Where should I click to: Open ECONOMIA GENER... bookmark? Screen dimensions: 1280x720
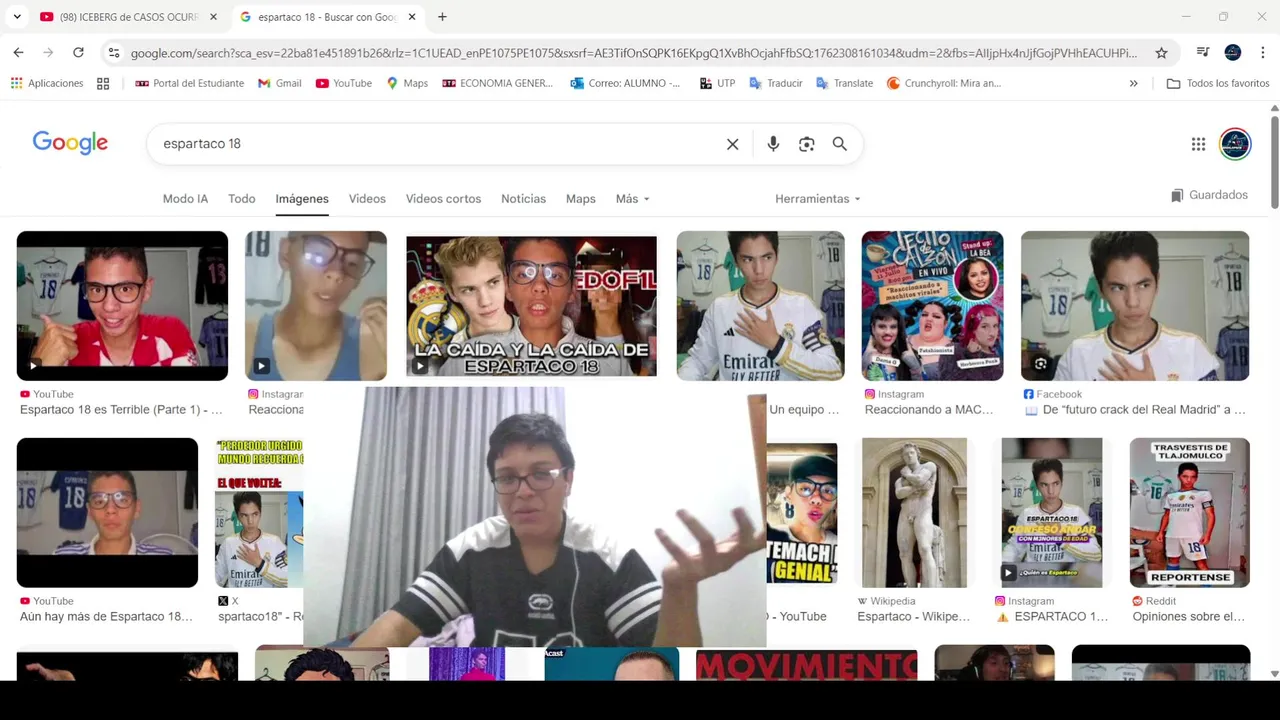(x=497, y=83)
